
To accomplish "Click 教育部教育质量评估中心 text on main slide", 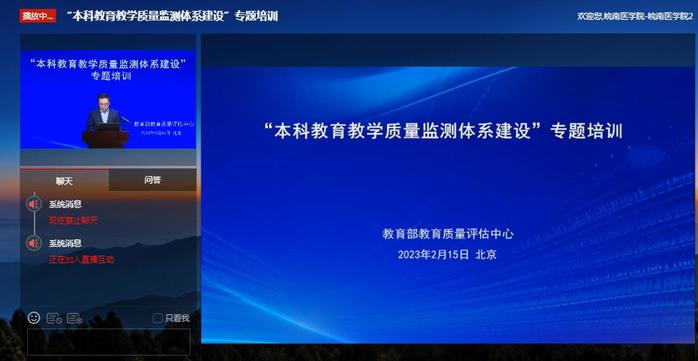I will (x=447, y=234).
